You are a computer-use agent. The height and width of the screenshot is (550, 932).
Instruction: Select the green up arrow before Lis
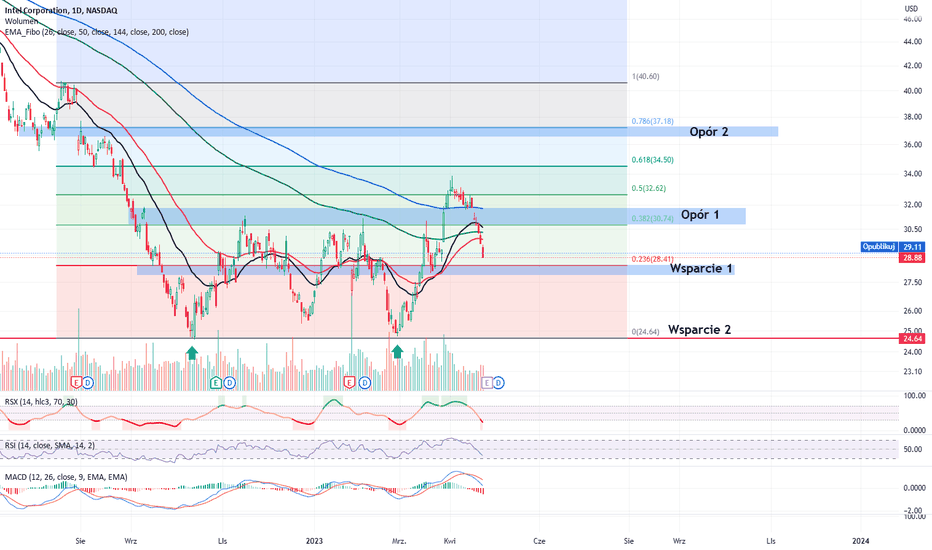pyautogui.click(x=191, y=353)
